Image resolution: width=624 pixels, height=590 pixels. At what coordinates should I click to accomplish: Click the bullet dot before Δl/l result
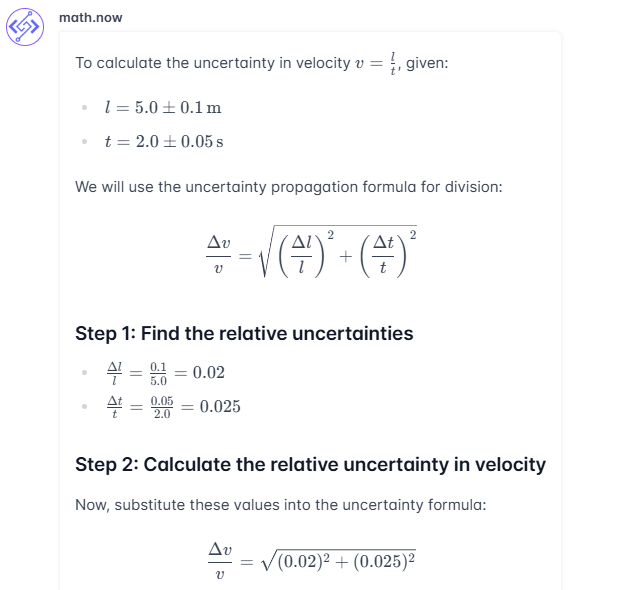tap(86, 373)
